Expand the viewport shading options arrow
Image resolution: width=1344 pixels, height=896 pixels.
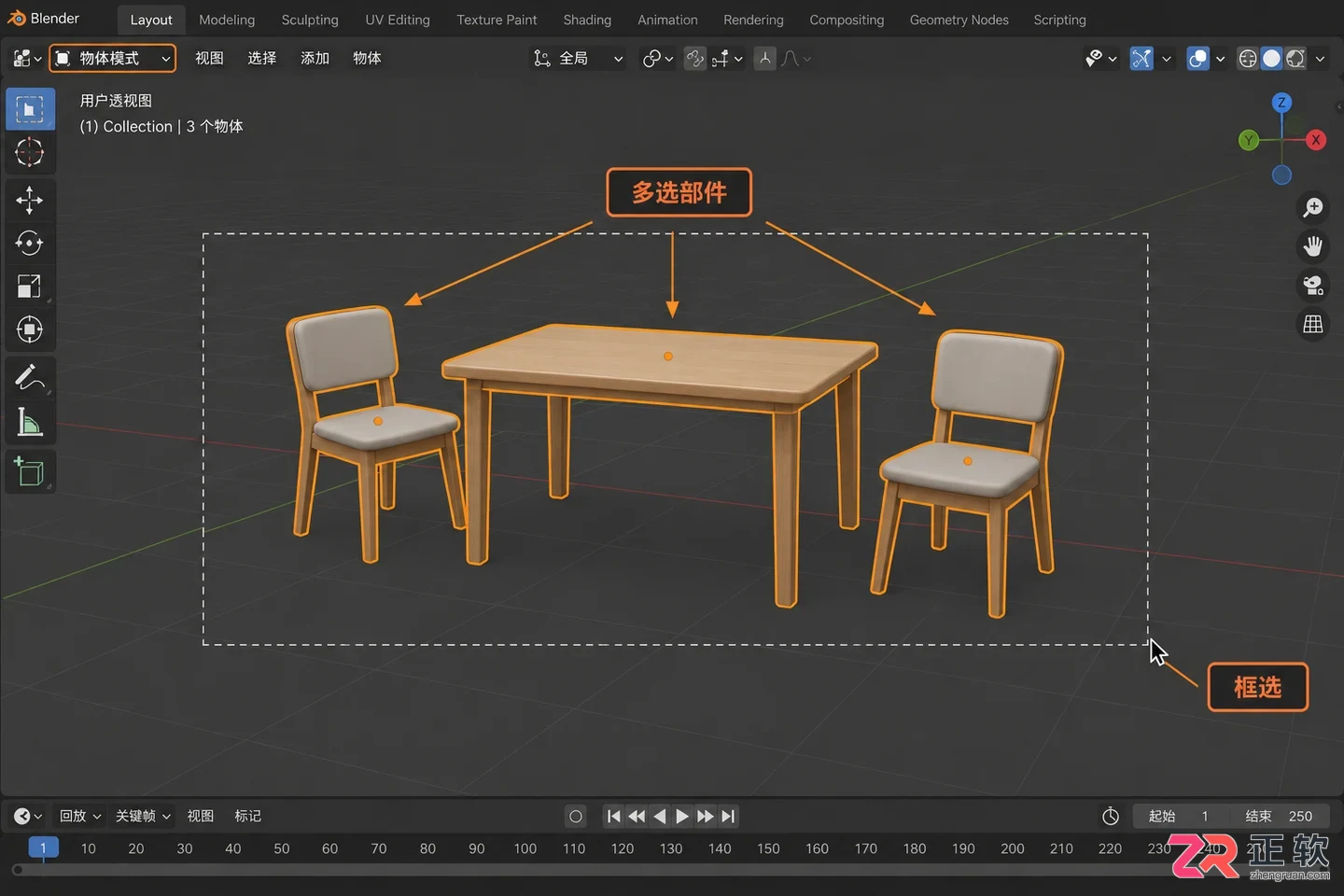[x=1320, y=59]
